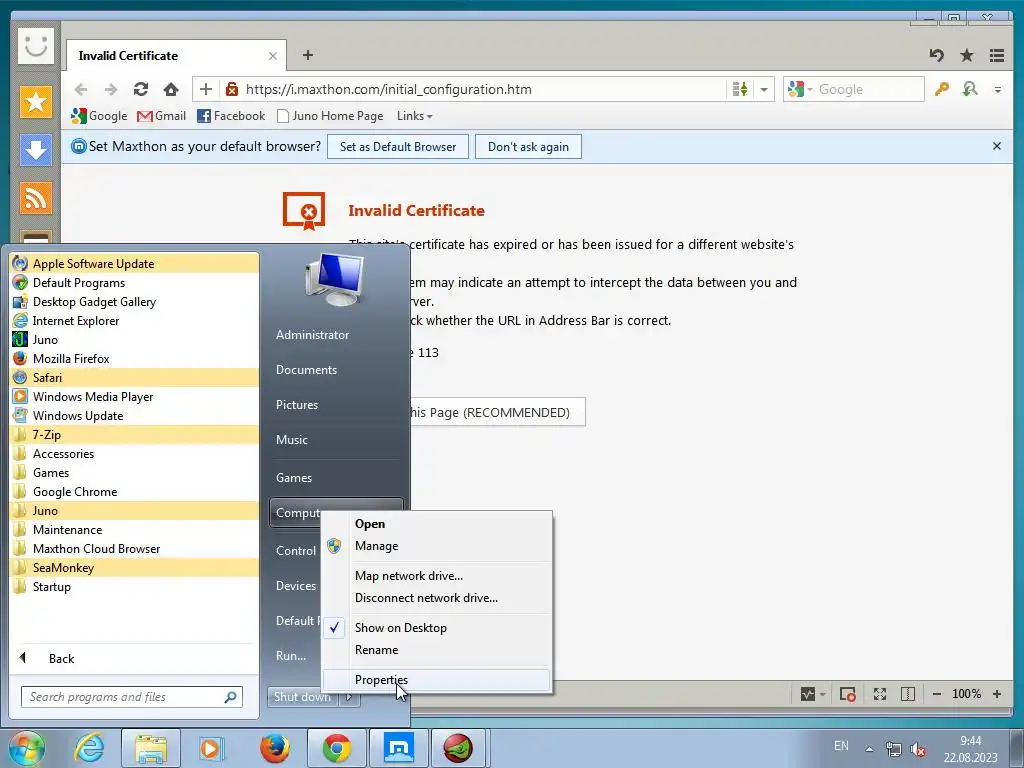Image resolution: width=1024 pixels, height=768 pixels.
Task: Click the split screen icon in status bar
Action: point(908,694)
